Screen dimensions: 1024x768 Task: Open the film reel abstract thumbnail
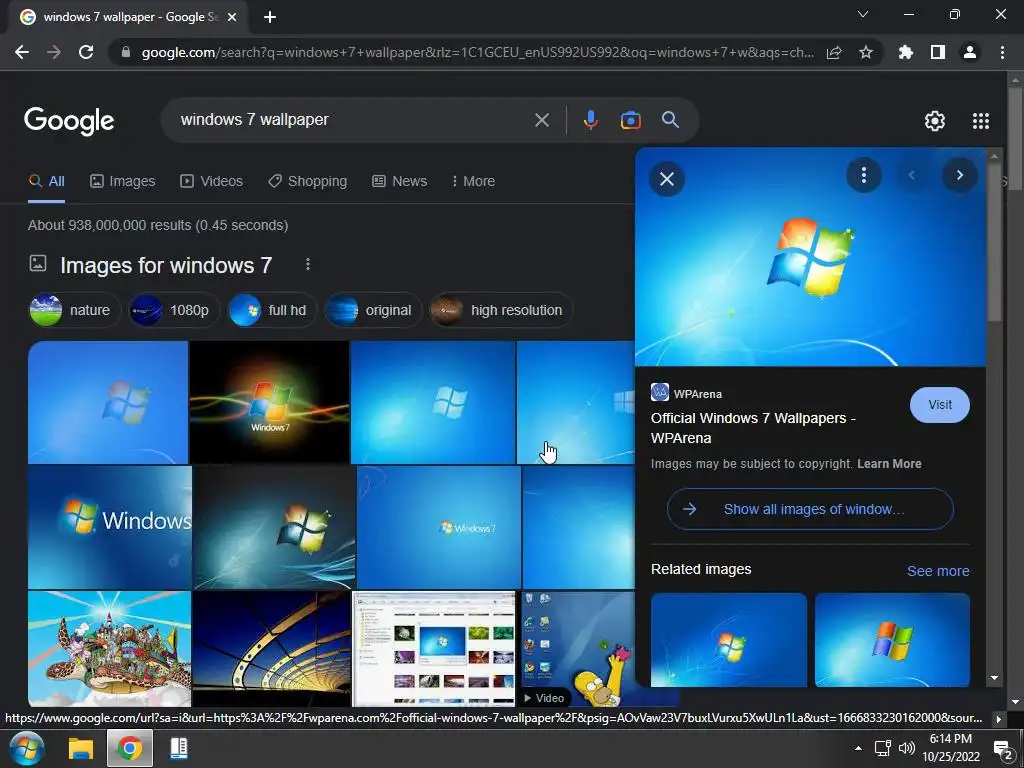(x=272, y=648)
